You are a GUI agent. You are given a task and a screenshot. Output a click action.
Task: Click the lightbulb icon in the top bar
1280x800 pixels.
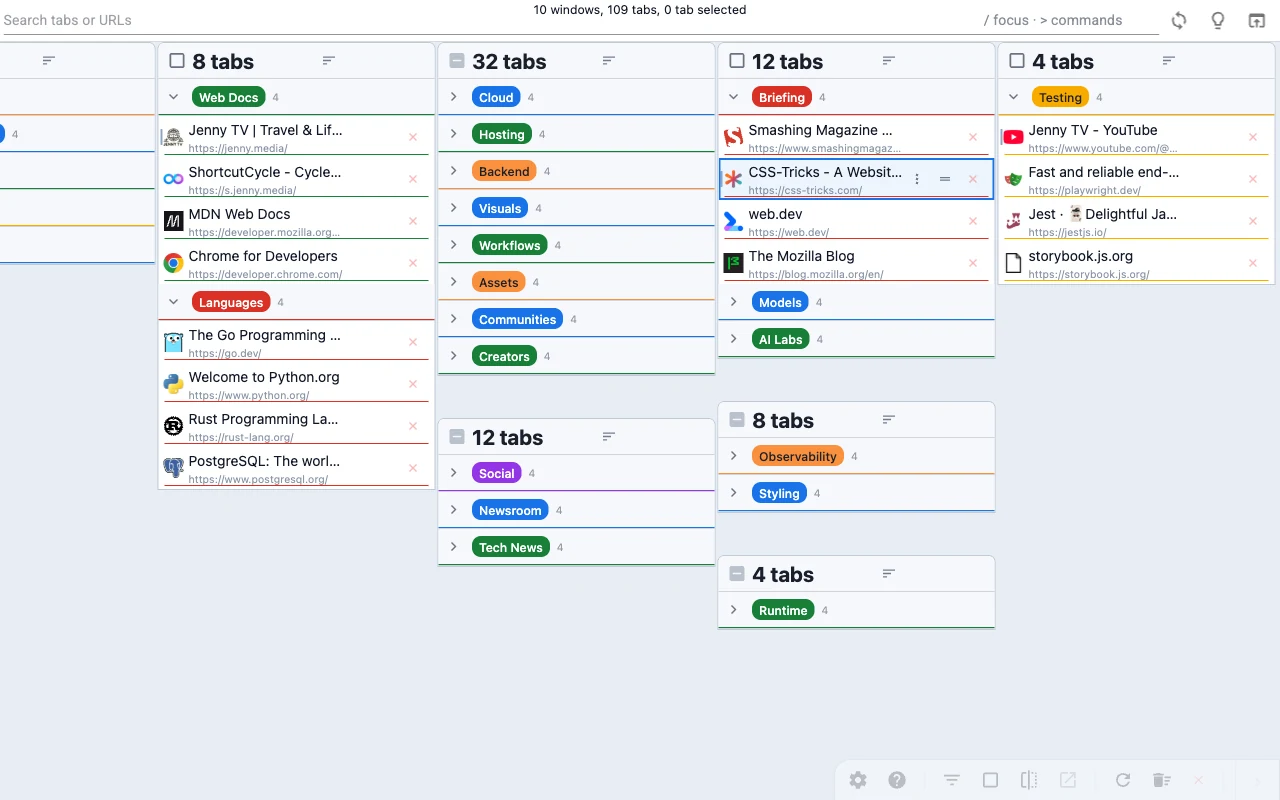point(1217,21)
